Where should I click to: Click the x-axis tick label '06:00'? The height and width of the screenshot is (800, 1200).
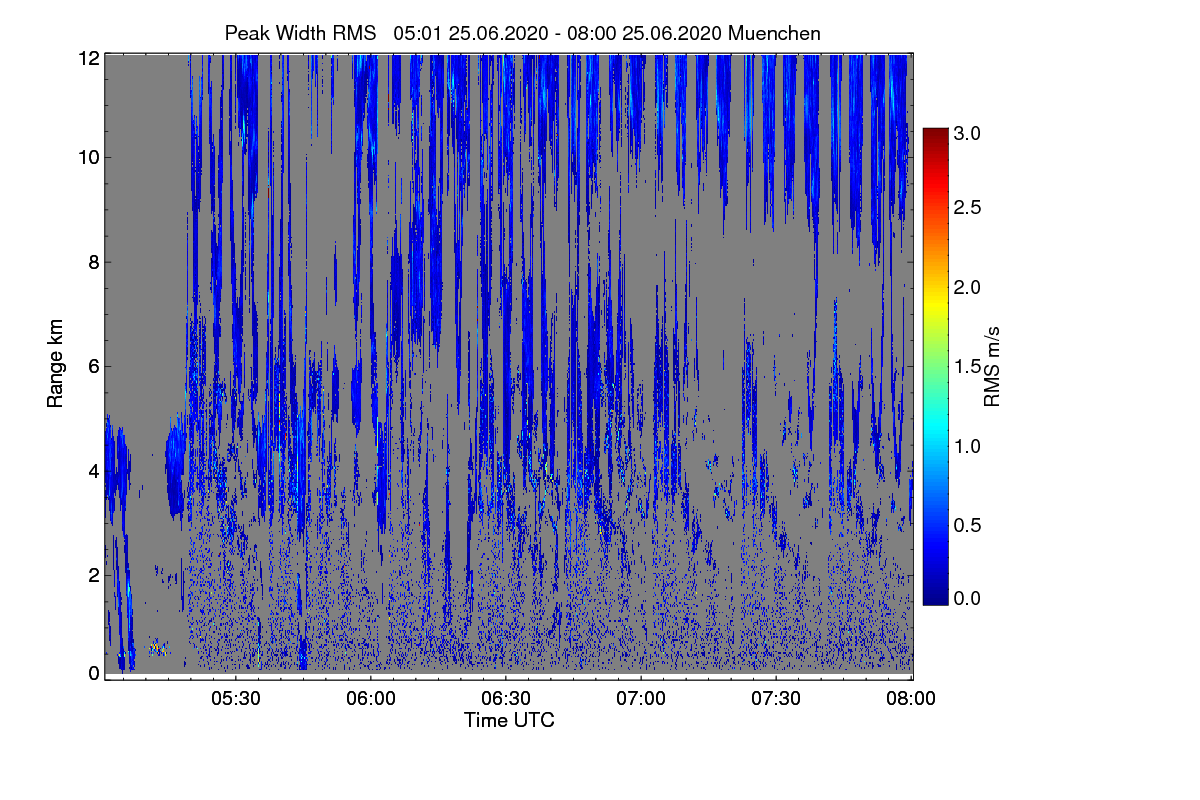(370, 699)
